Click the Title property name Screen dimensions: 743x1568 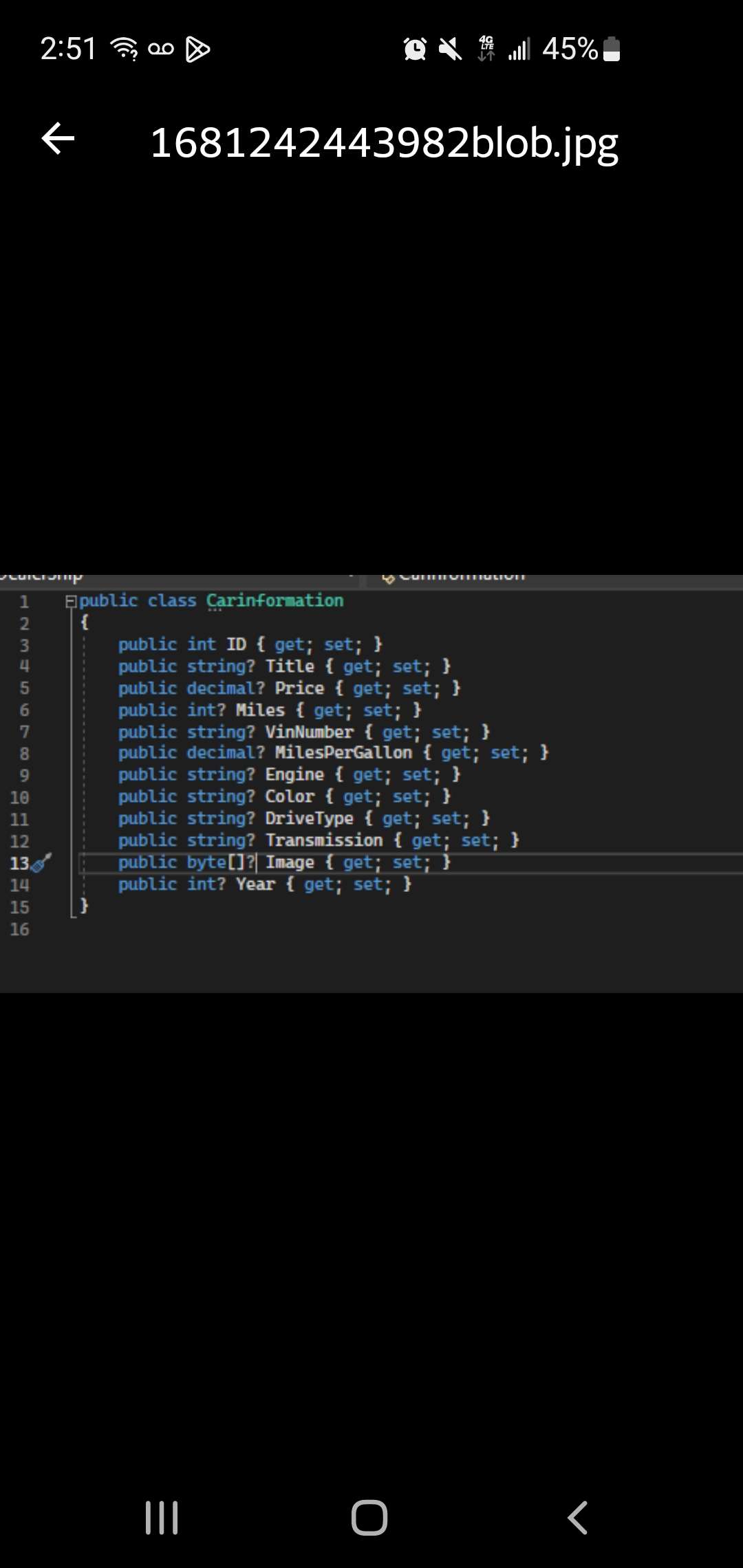290,666
